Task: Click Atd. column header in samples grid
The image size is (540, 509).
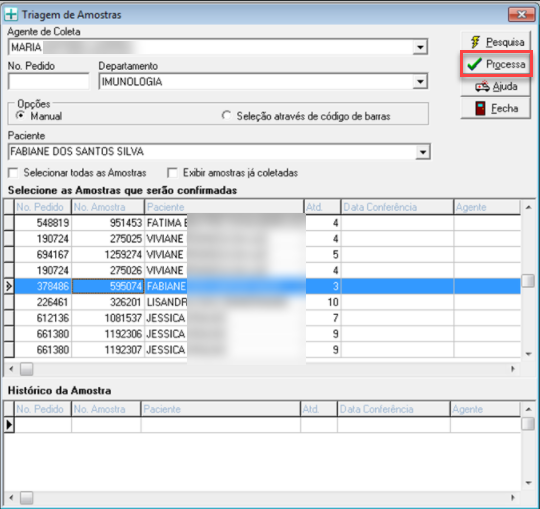Action: click(x=322, y=207)
